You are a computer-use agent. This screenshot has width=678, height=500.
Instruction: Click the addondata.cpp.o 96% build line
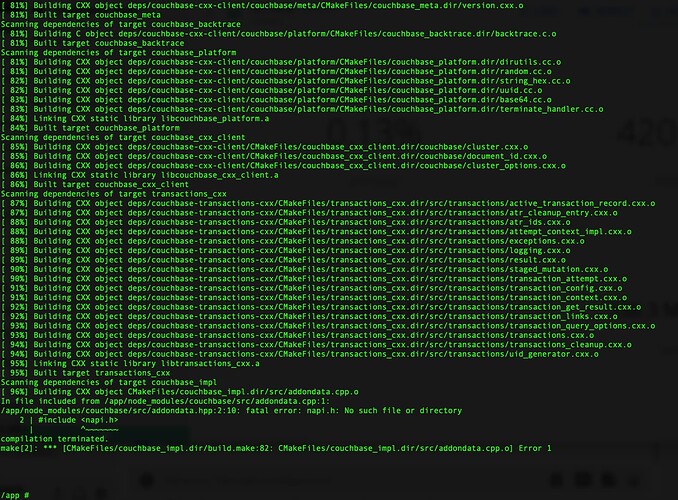(x=179, y=392)
